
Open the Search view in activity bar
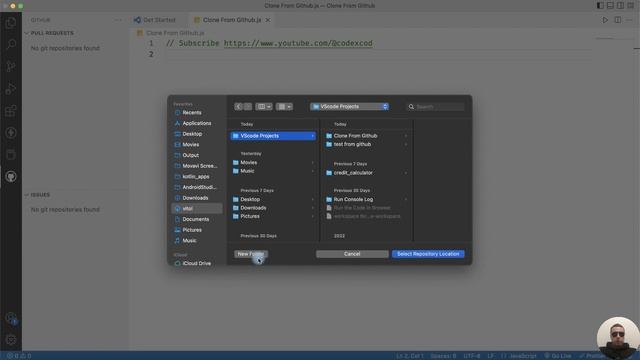pyautogui.click(x=11, y=44)
